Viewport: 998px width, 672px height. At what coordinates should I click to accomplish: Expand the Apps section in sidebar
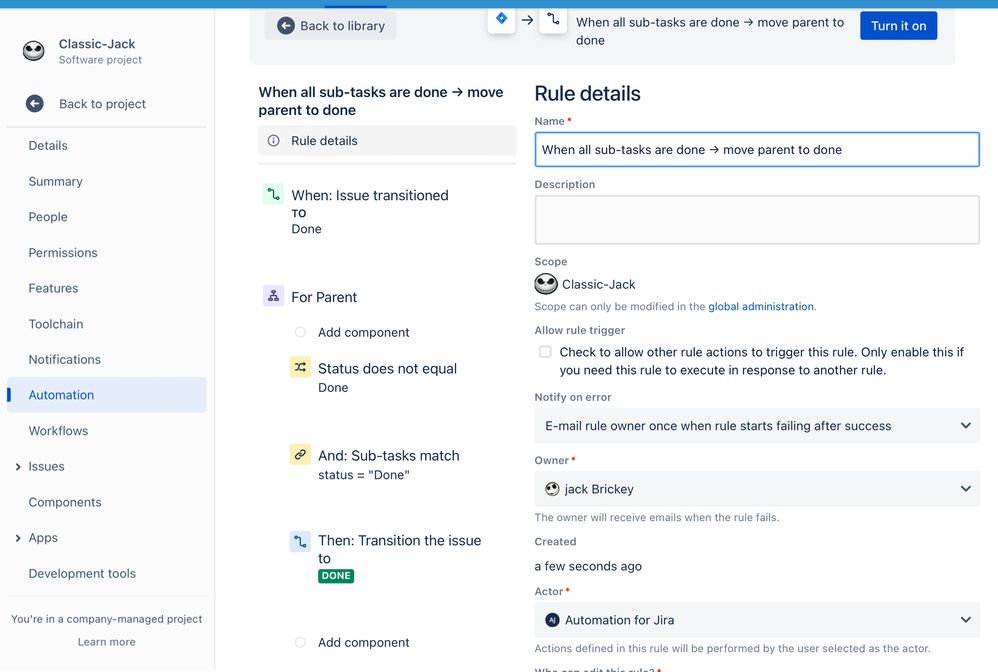[x=18, y=538]
